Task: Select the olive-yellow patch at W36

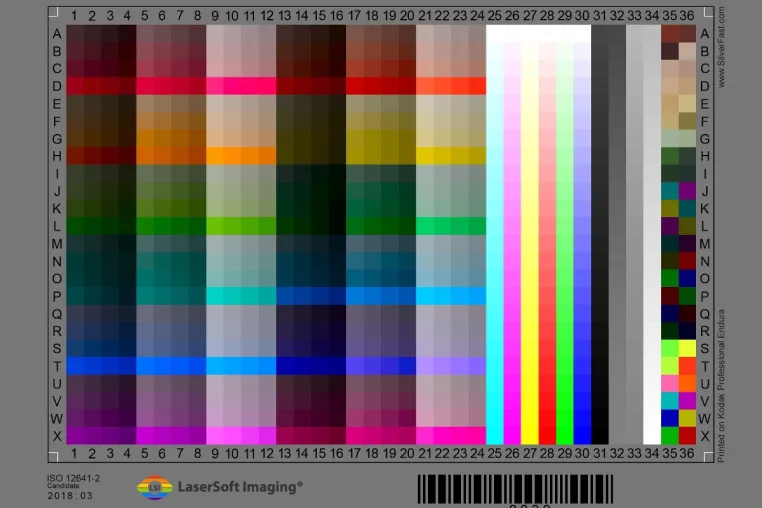Action: 687,419
